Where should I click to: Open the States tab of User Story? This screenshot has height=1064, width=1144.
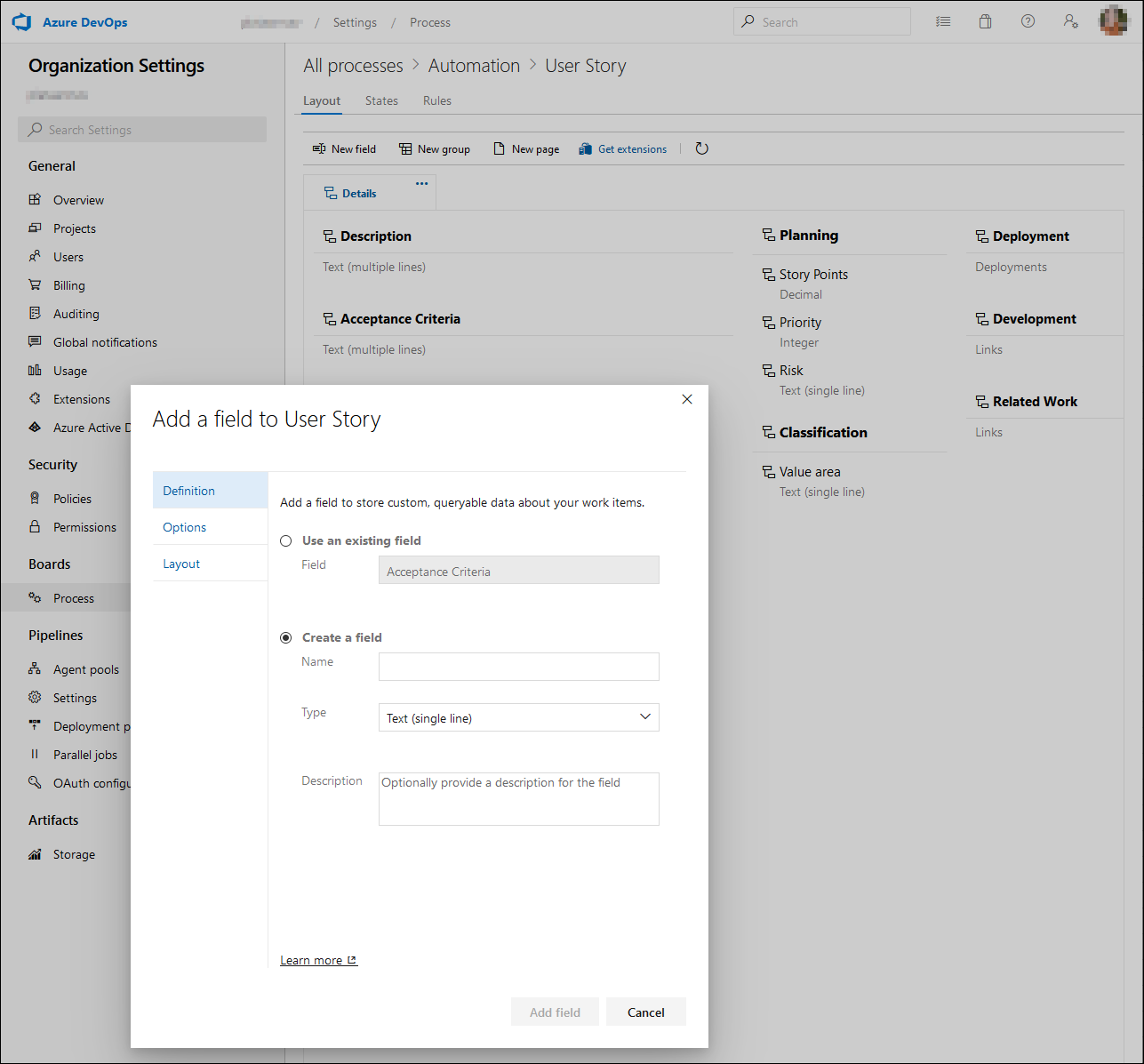[x=381, y=100]
